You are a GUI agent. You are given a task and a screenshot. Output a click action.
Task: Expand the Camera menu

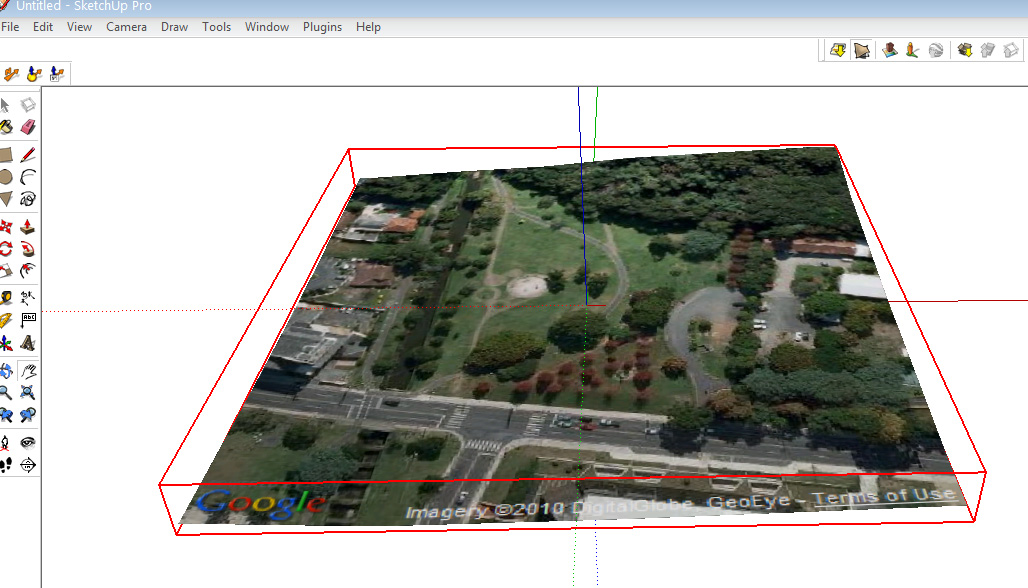126,27
